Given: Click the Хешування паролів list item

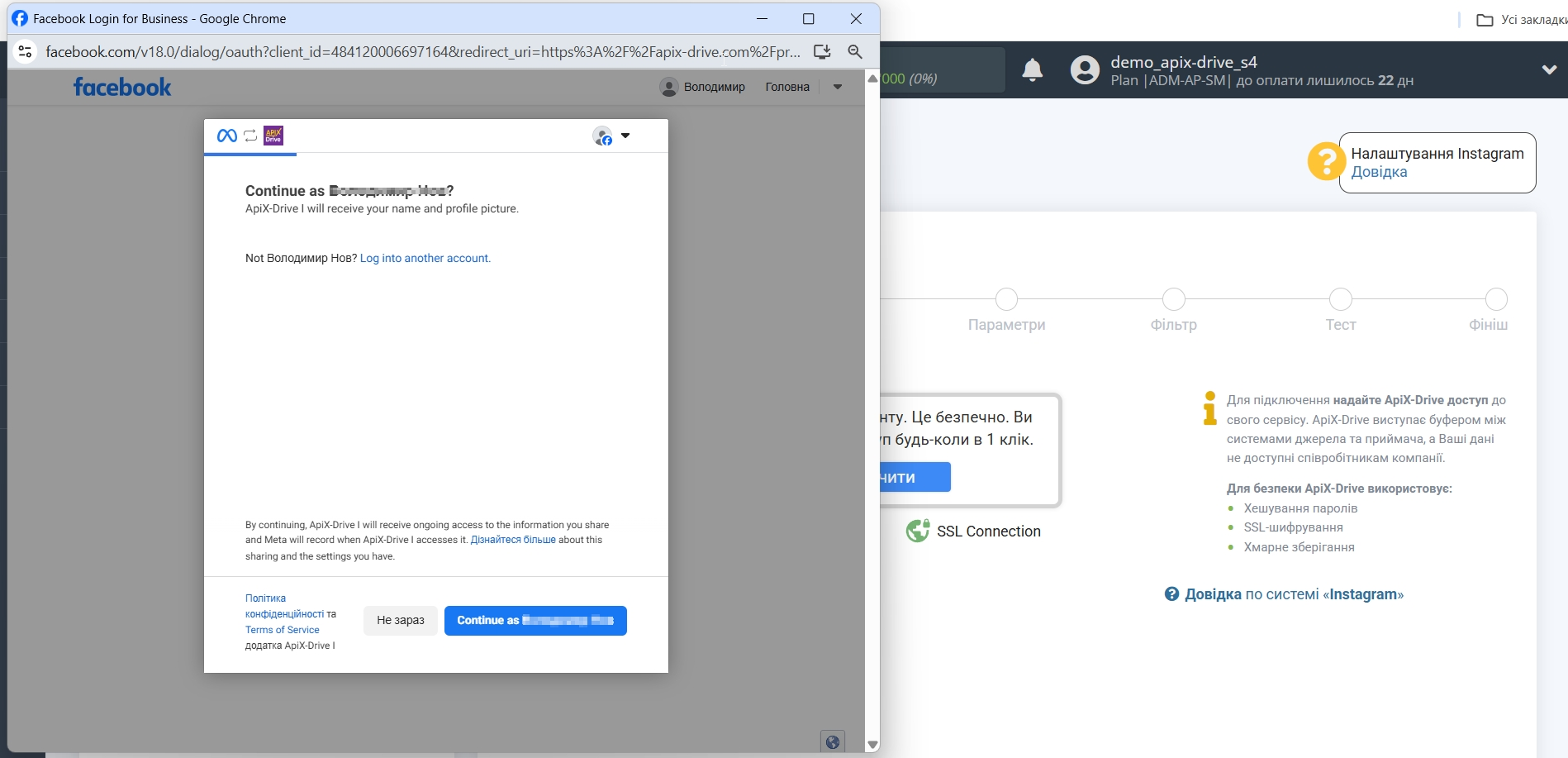Looking at the screenshot, I should pyautogui.click(x=1300, y=508).
